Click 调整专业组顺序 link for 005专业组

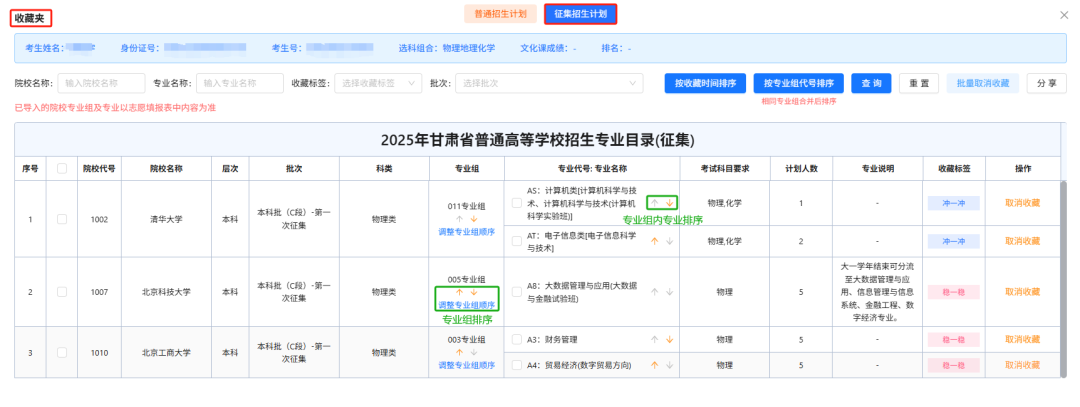(x=466, y=304)
